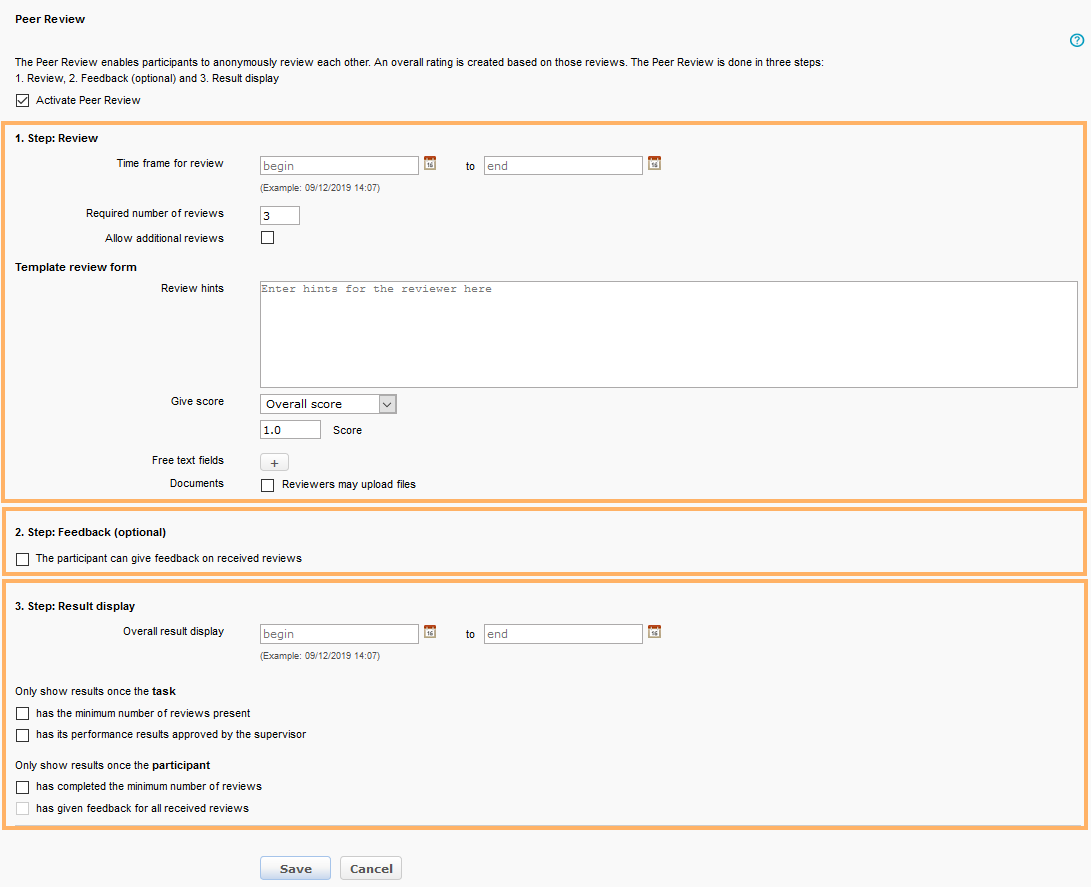Select the Required number of reviews field
The height and width of the screenshot is (887, 1091).
click(279, 214)
